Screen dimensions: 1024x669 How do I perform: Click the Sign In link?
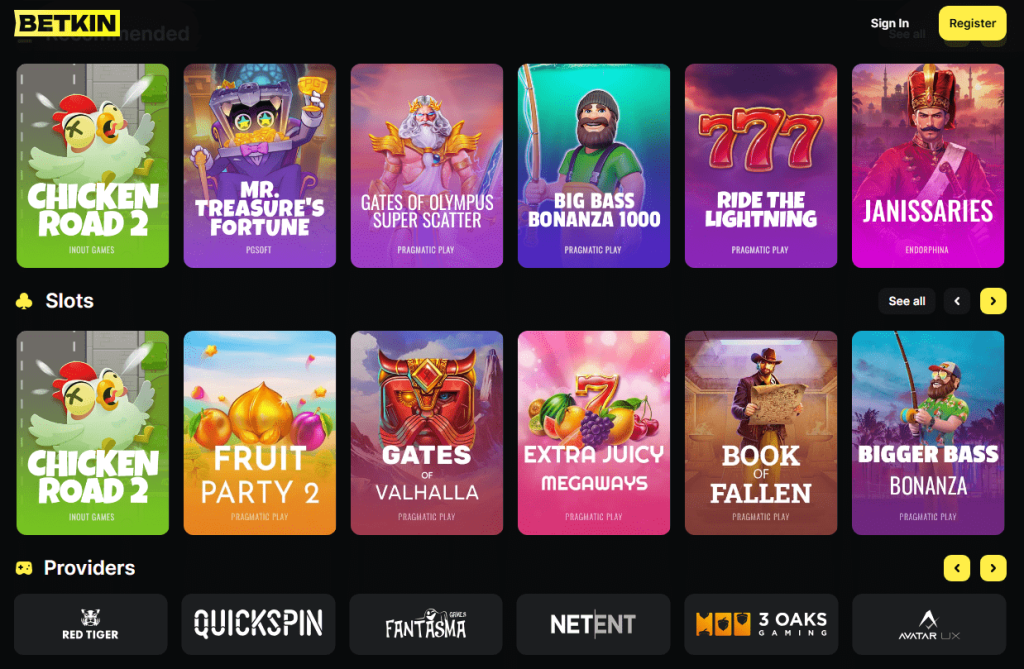coord(889,24)
